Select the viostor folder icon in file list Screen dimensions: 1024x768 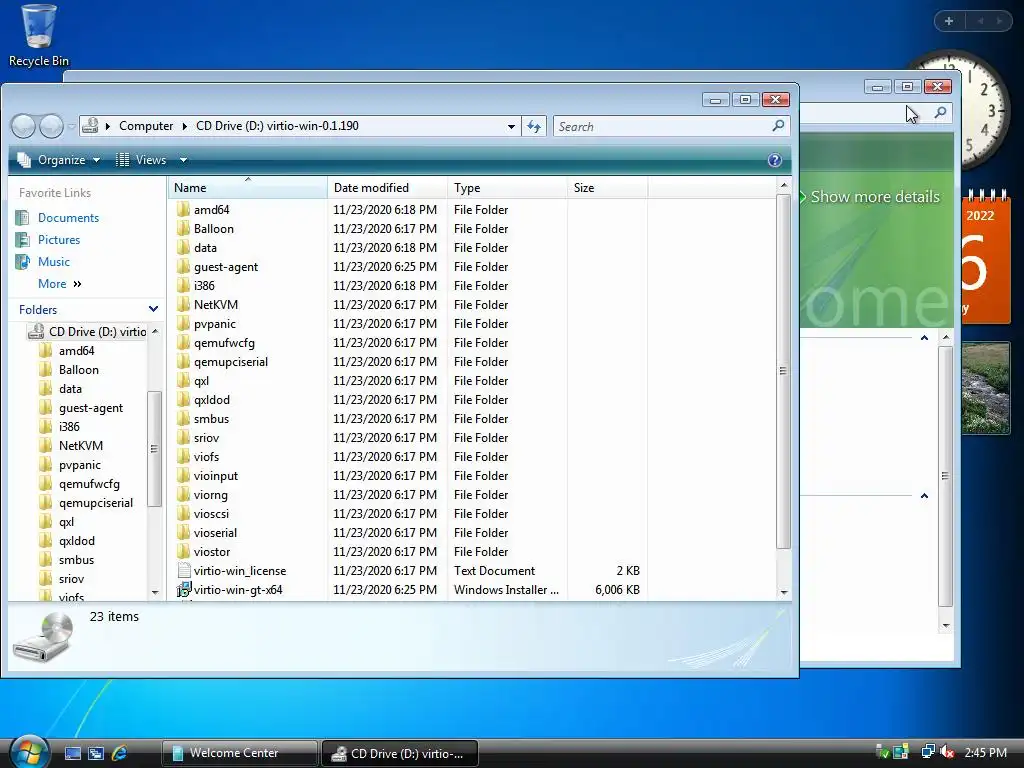(184, 551)
